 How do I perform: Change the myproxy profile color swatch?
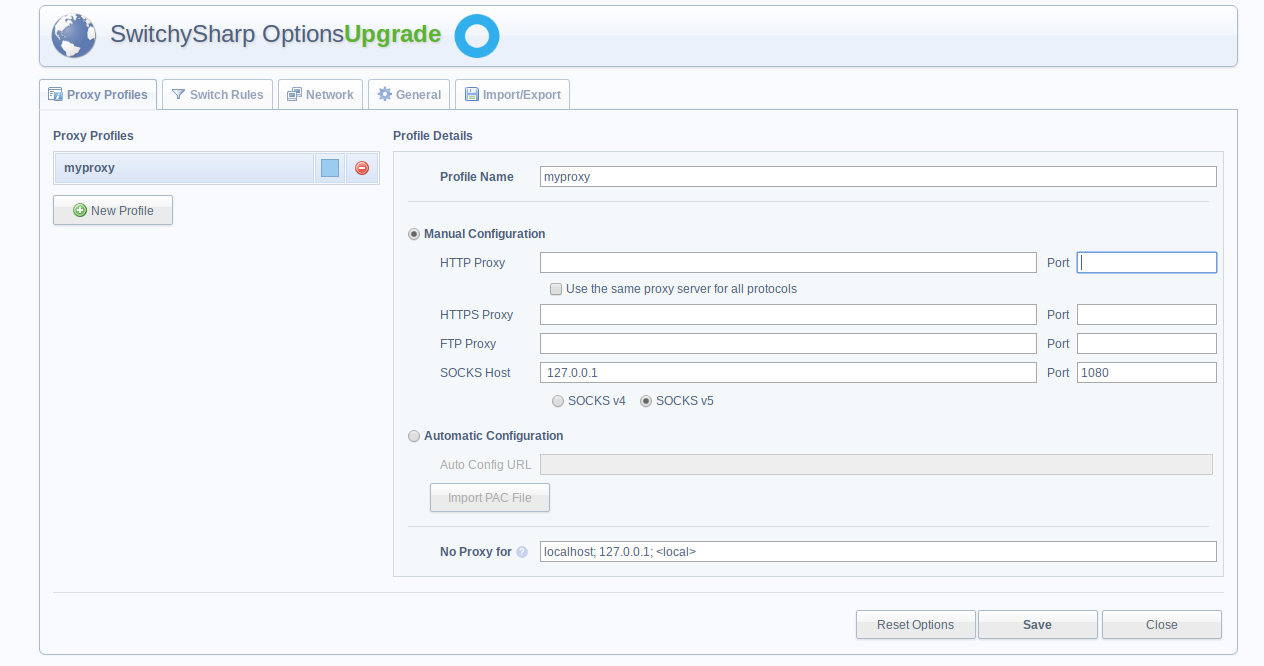point(330,168)
